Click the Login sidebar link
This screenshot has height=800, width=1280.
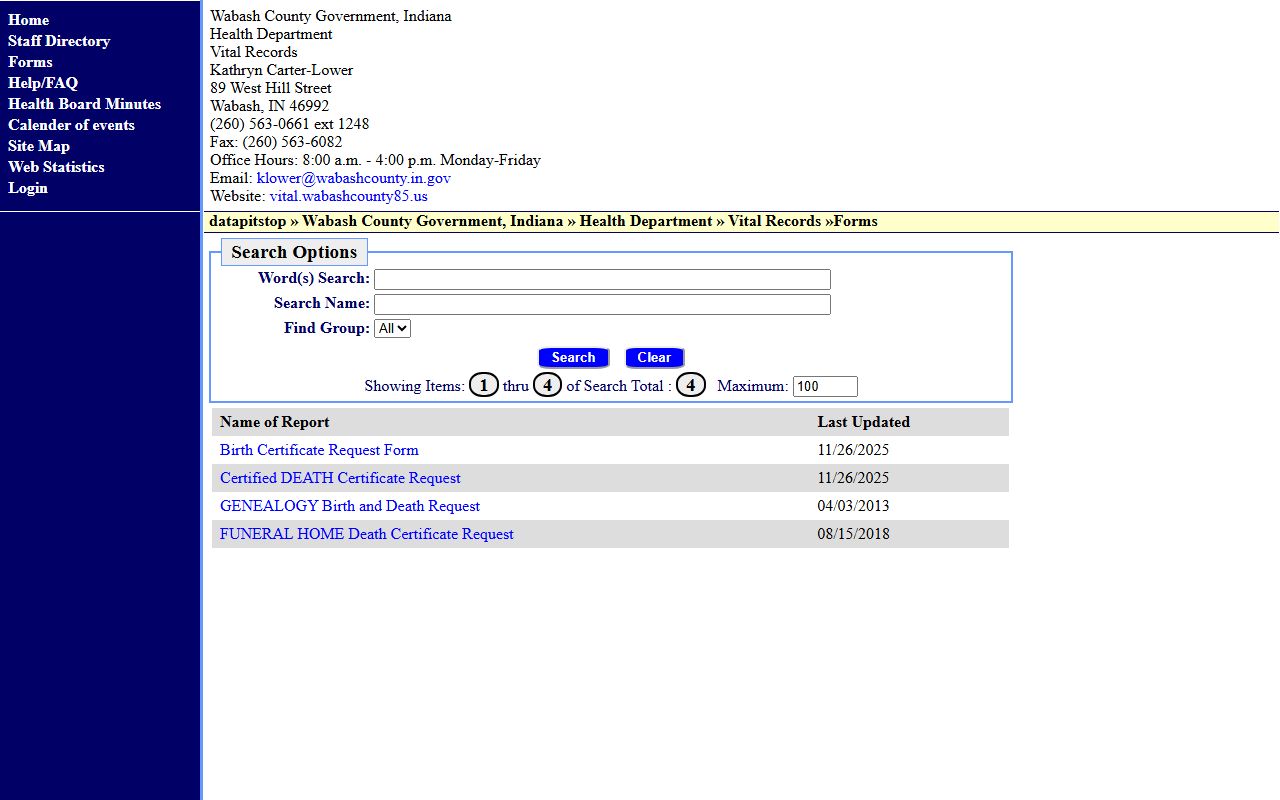tap(28, 188)
